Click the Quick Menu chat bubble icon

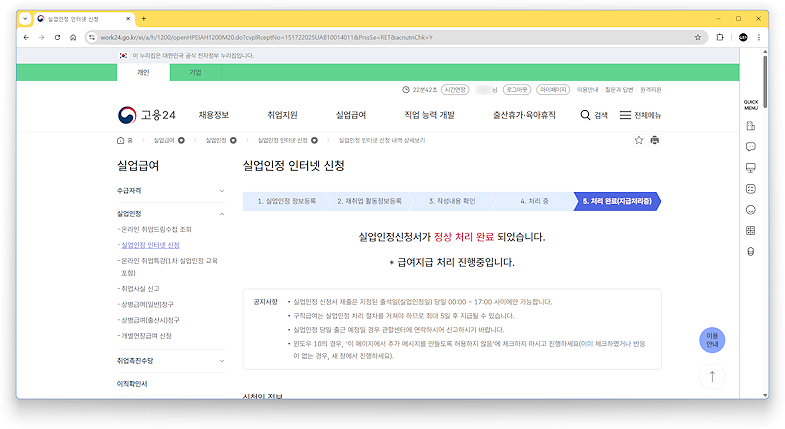coord(750,147)
